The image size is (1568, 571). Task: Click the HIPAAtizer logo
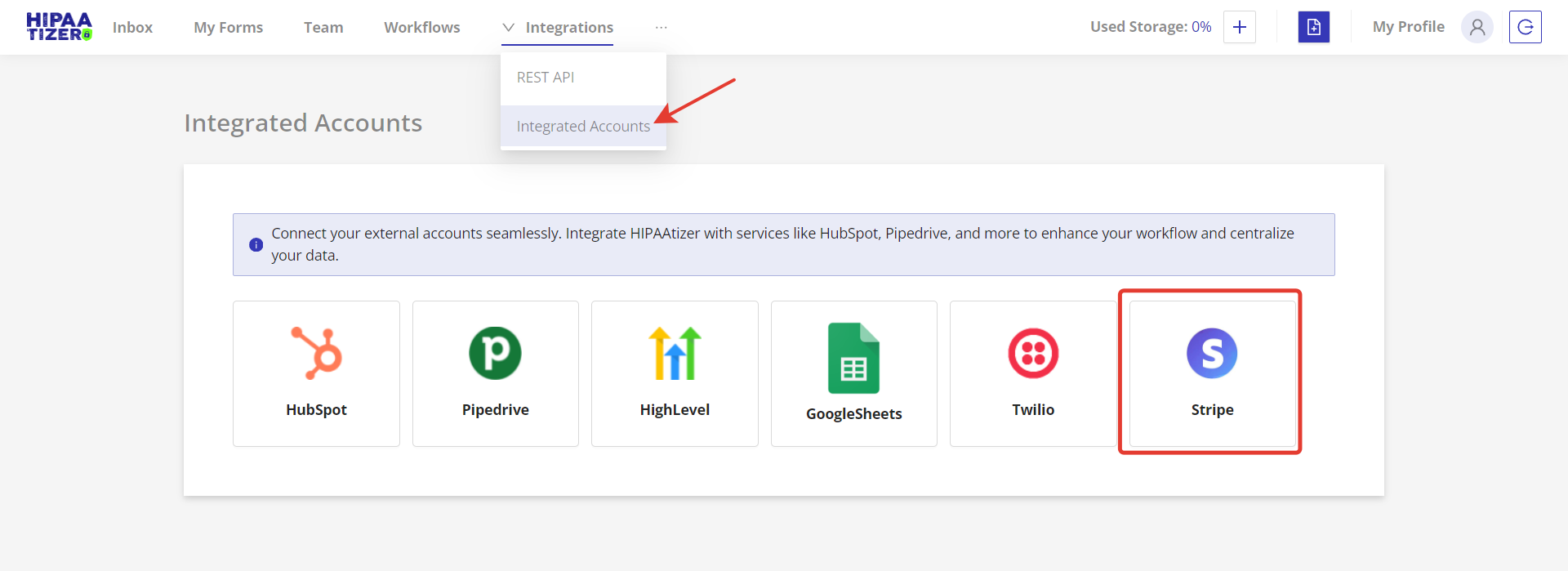[59, 27]
